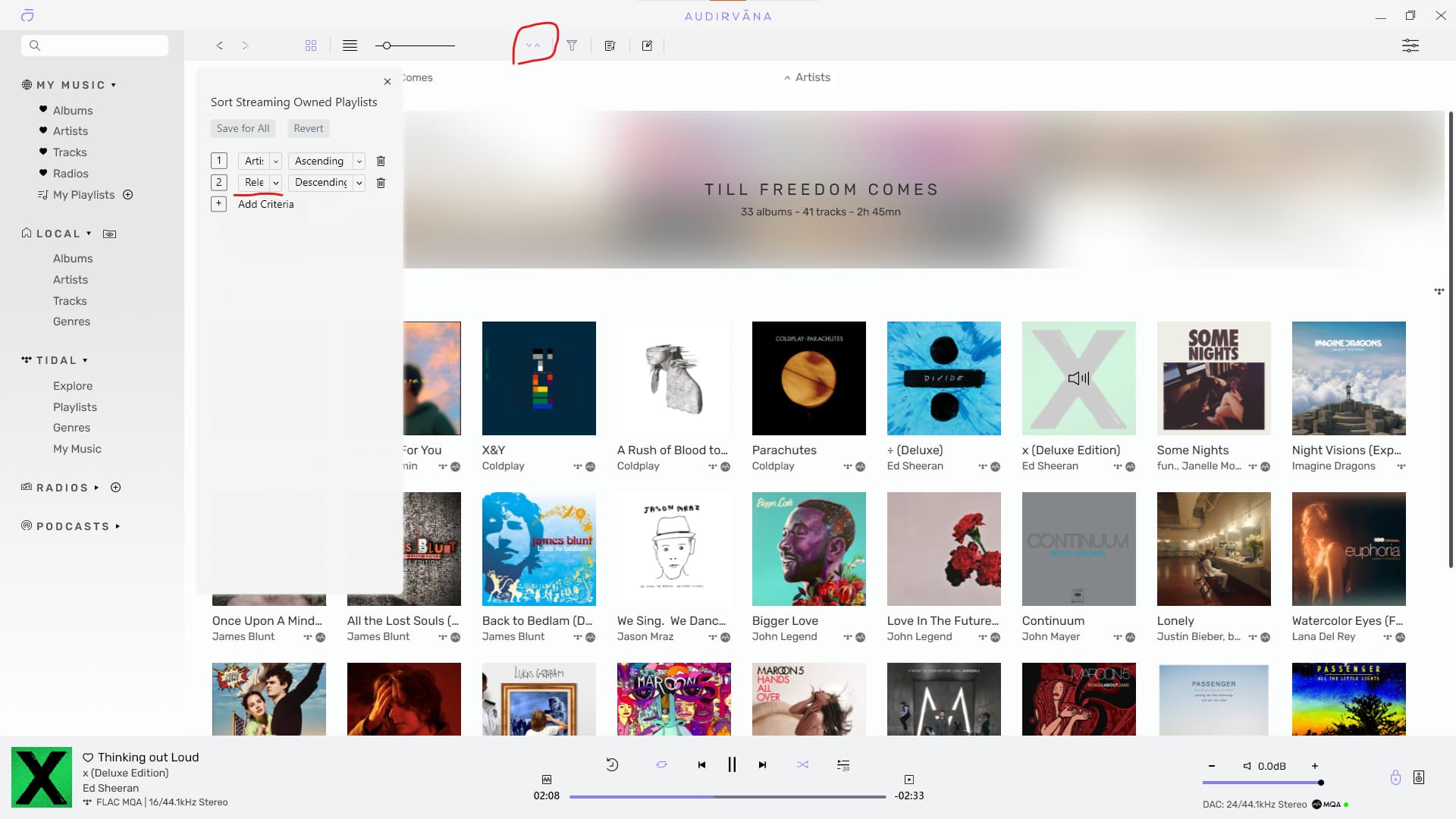This screenshot has width=1456, height=819.
Task: Collapse the MY MUSIC section
Action: coord(114,85)
